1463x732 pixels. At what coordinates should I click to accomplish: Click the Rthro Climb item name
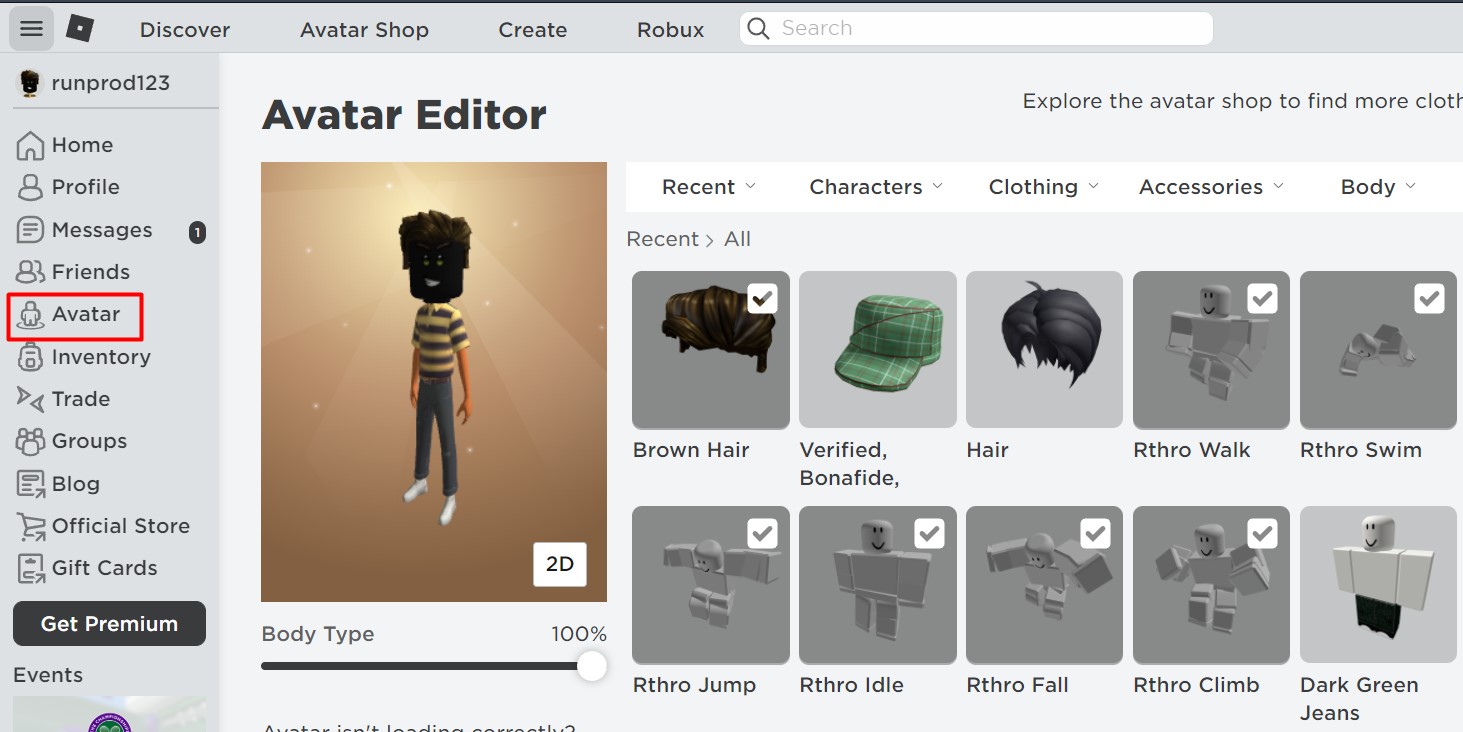tap(1196, 685)
